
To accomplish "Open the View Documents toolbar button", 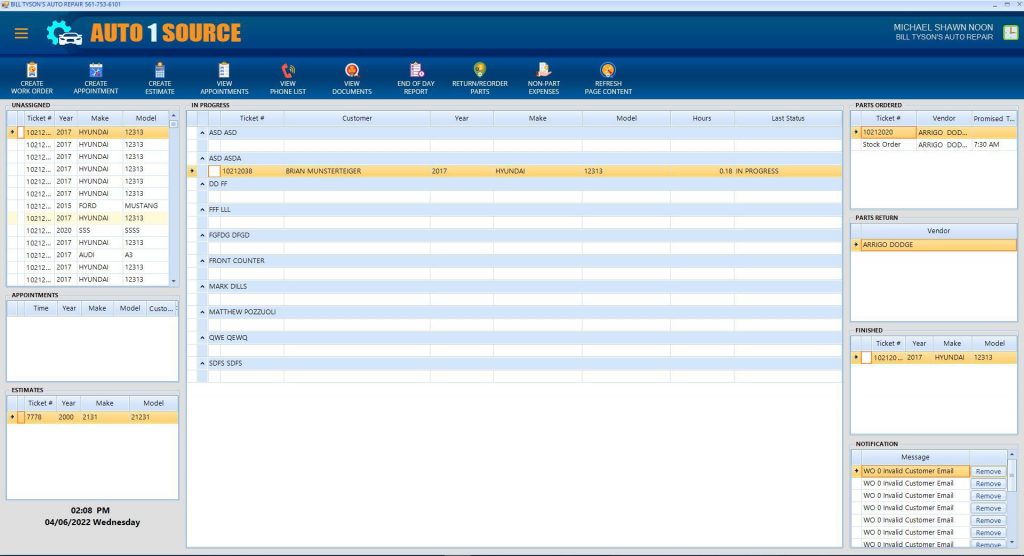I will [x=351, y=71].
